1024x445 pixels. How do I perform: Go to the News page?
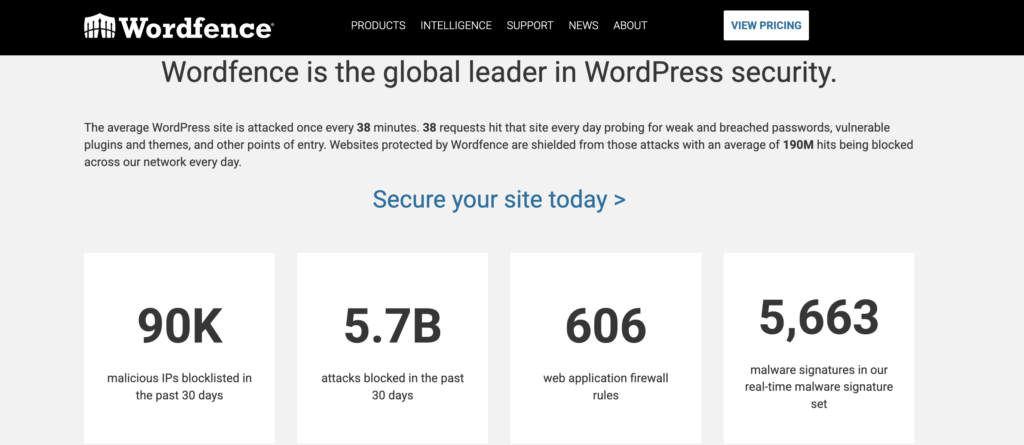pos(583,25)
